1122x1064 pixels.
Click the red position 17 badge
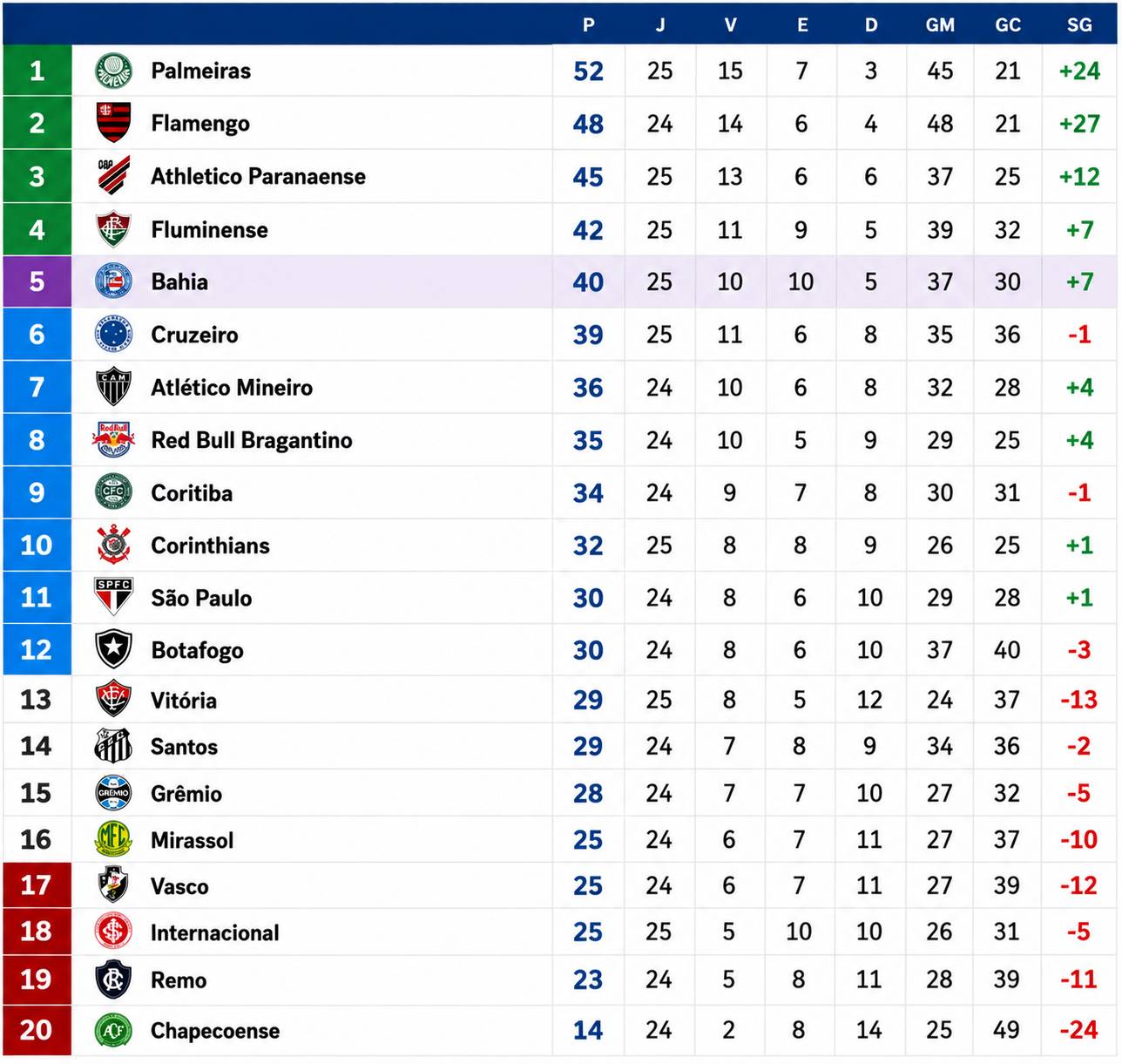pos(37,885)
